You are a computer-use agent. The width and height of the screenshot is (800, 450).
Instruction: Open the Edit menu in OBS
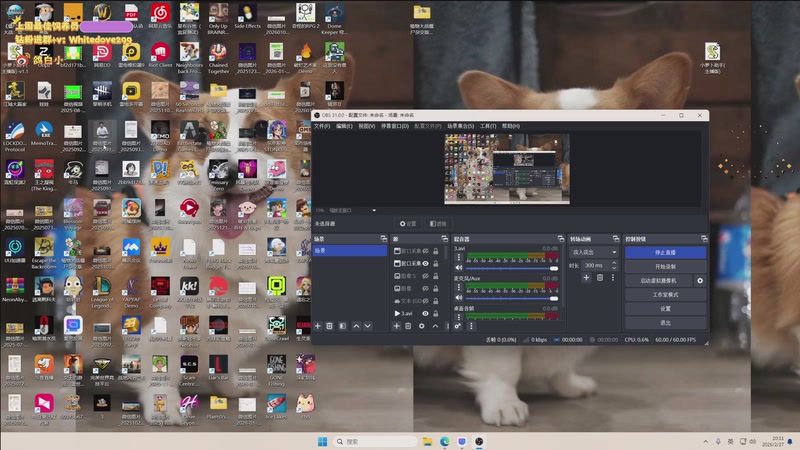[x=344, y=126]
